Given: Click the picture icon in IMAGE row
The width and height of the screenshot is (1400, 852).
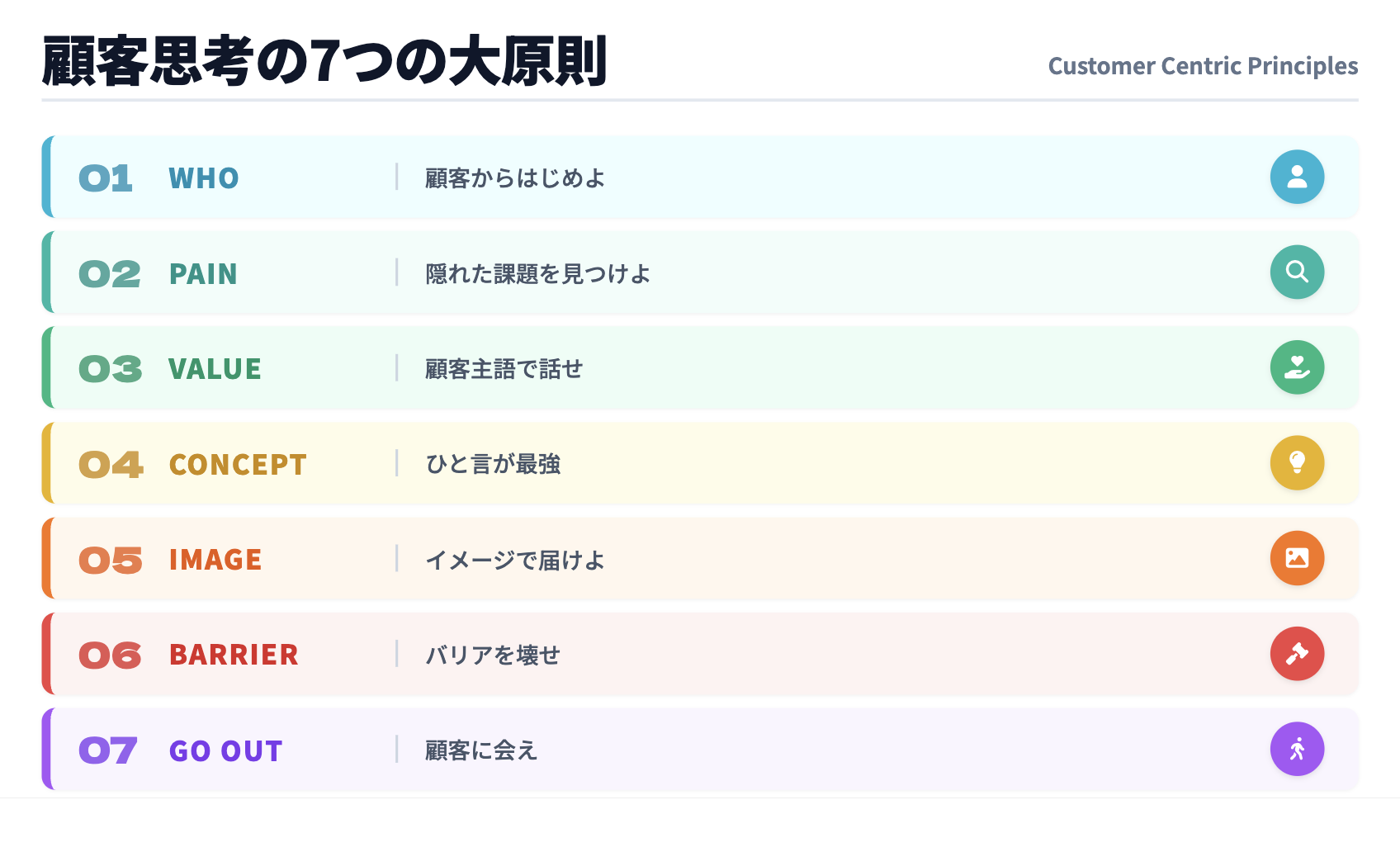Looking at the screenshot, I should tap(1297, 558).
